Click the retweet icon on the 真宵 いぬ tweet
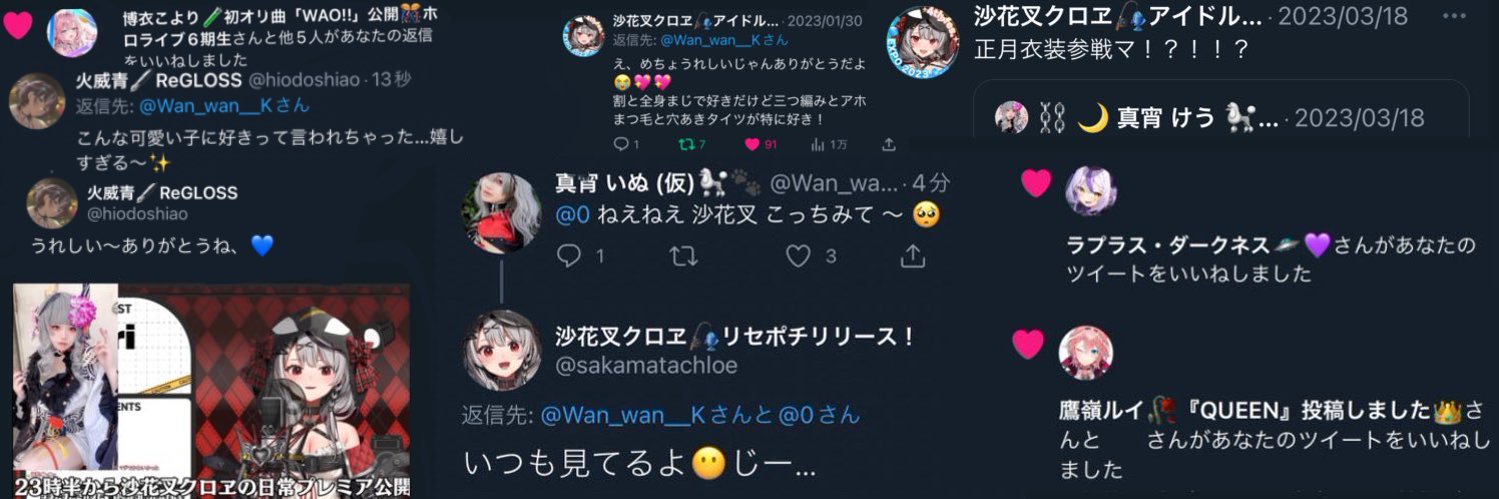 pyautogui.click(x=684, y=257)
